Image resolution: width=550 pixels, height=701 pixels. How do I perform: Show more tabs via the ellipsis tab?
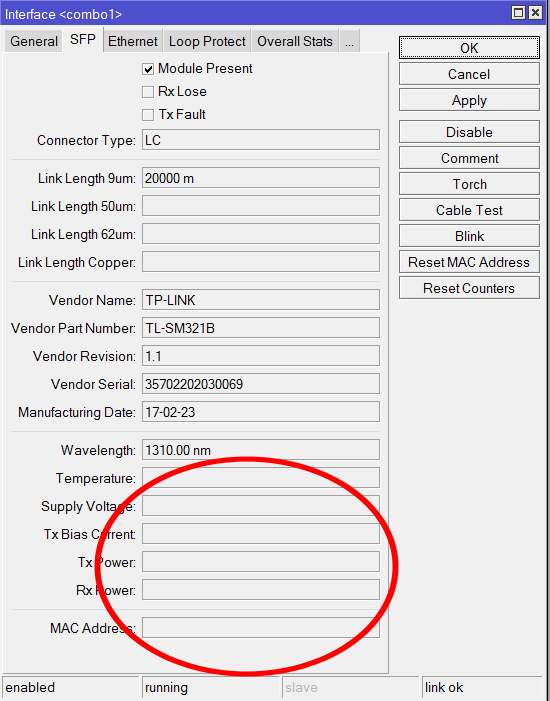(350, 42)
